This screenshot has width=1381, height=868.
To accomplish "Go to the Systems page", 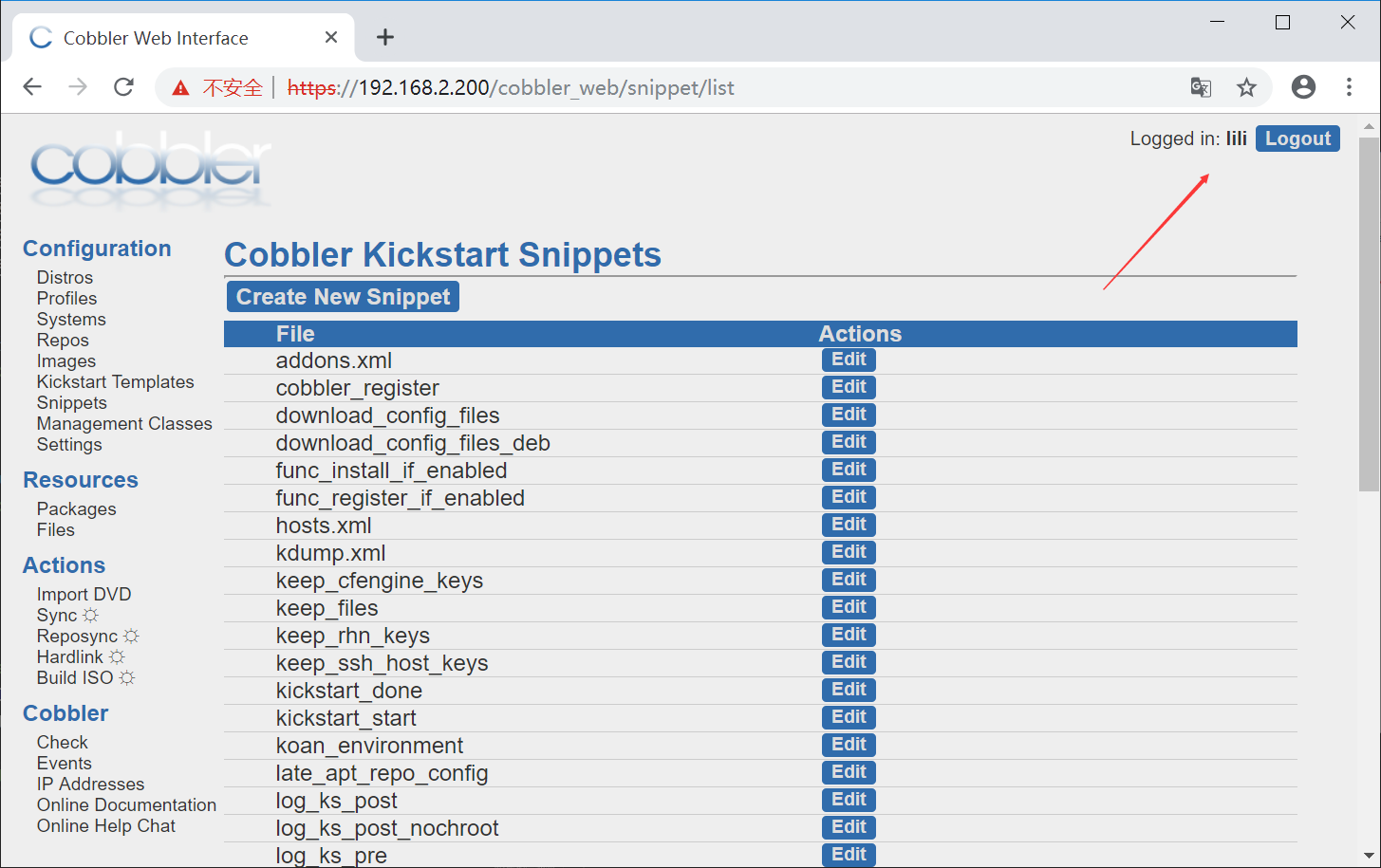I will point(71,320).
